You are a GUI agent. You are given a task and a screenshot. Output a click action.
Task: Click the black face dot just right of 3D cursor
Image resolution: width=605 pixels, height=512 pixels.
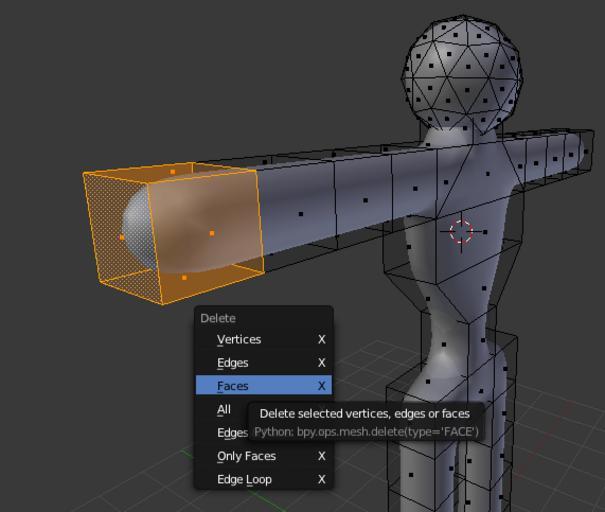point(485,232)
